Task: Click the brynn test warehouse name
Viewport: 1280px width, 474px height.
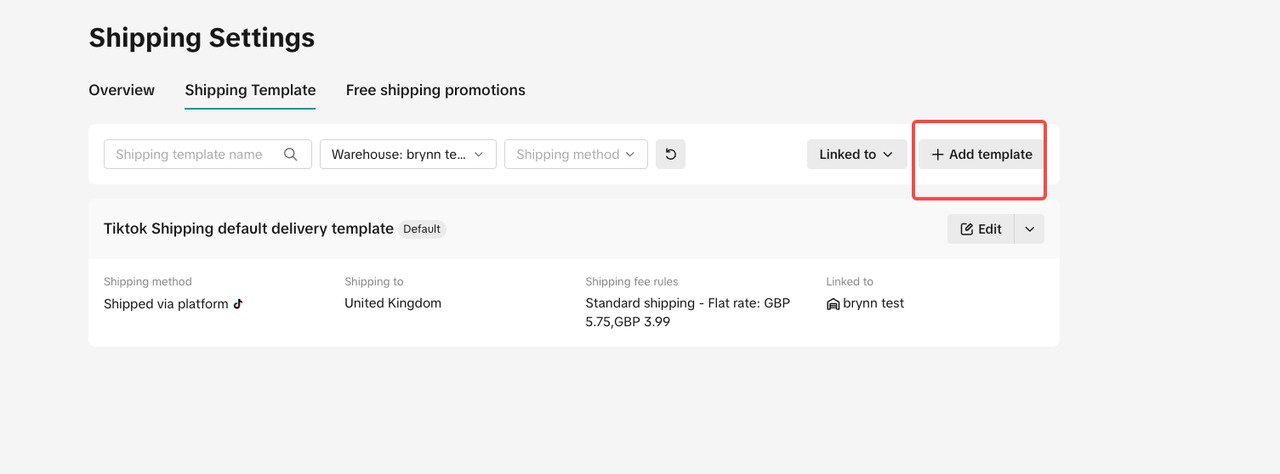Action: 873,303
